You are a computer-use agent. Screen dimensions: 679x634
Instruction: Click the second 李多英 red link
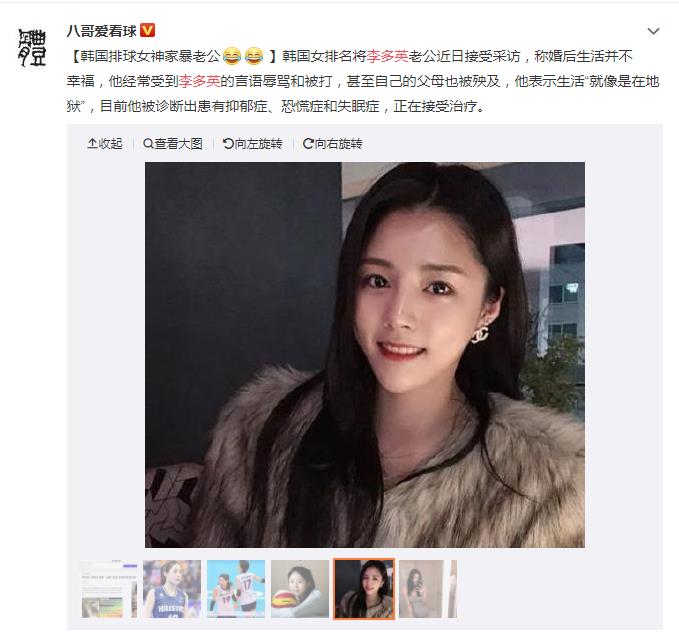tap(200, 81)
